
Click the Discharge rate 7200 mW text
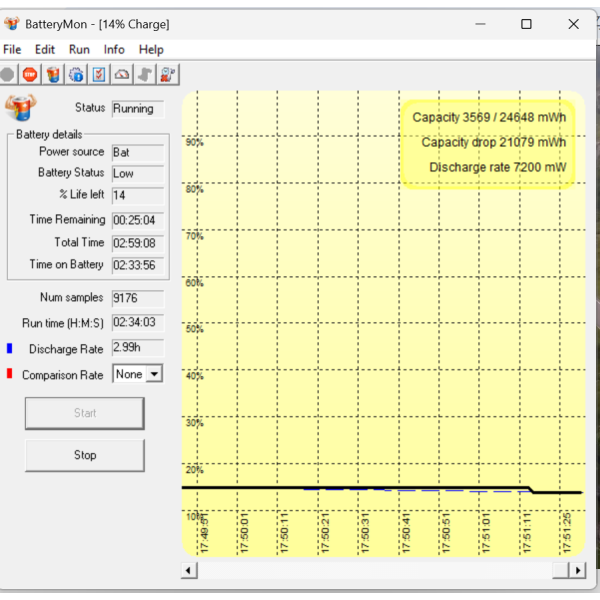click(x=498, y=167)
